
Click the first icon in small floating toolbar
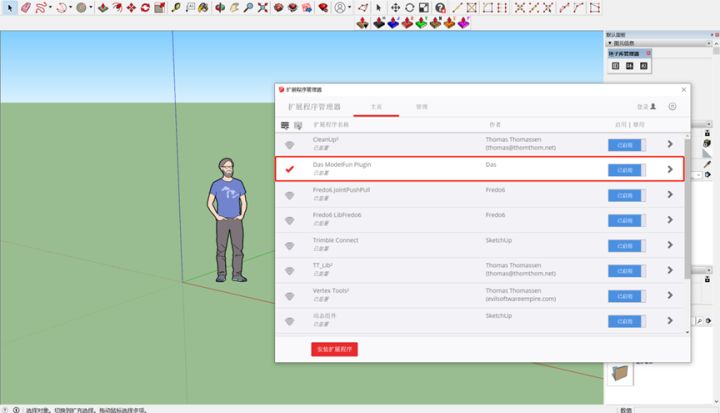615,66
